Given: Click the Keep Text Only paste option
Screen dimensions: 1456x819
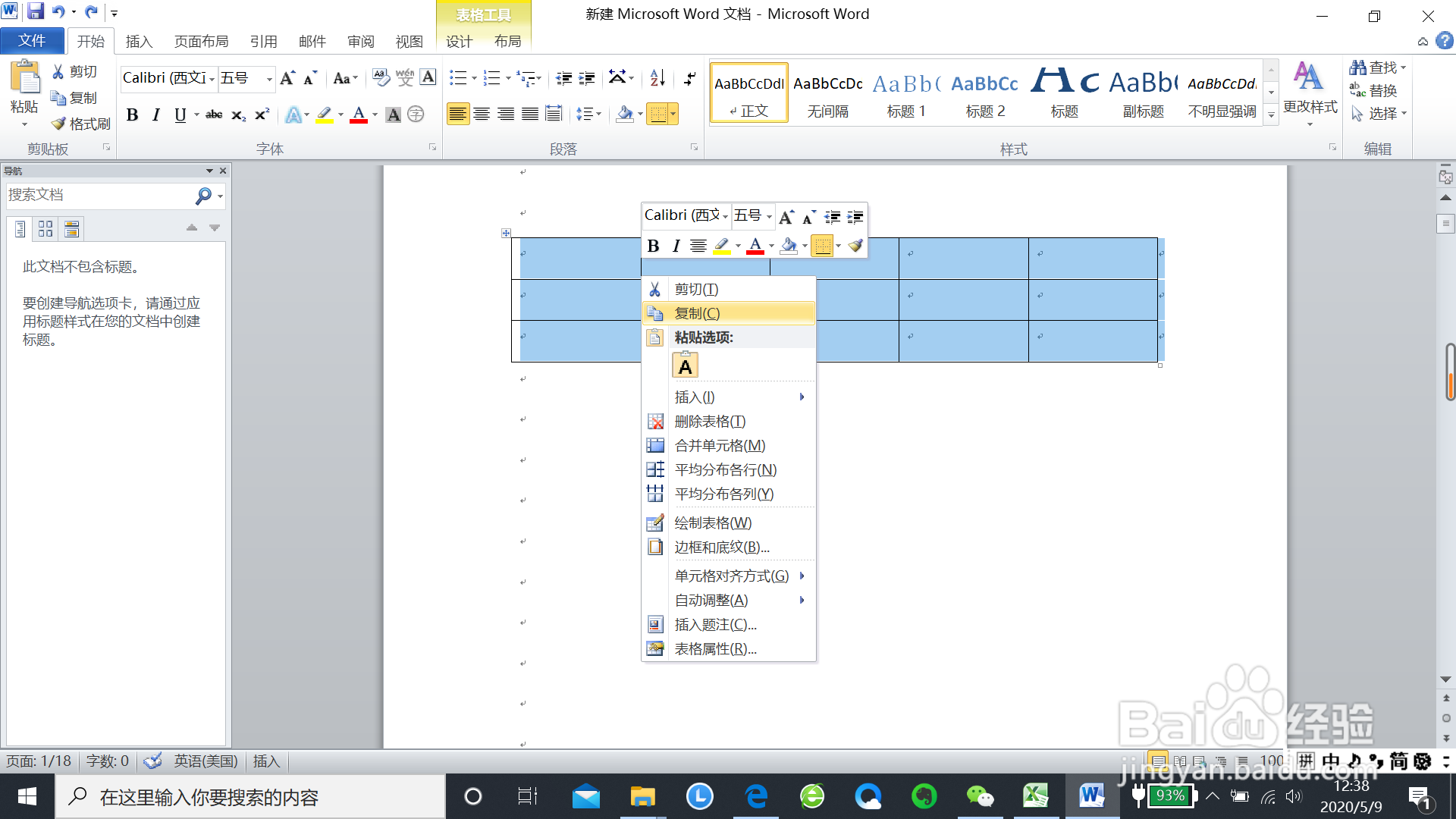Looking at the screenshot, I should point(685,366).
